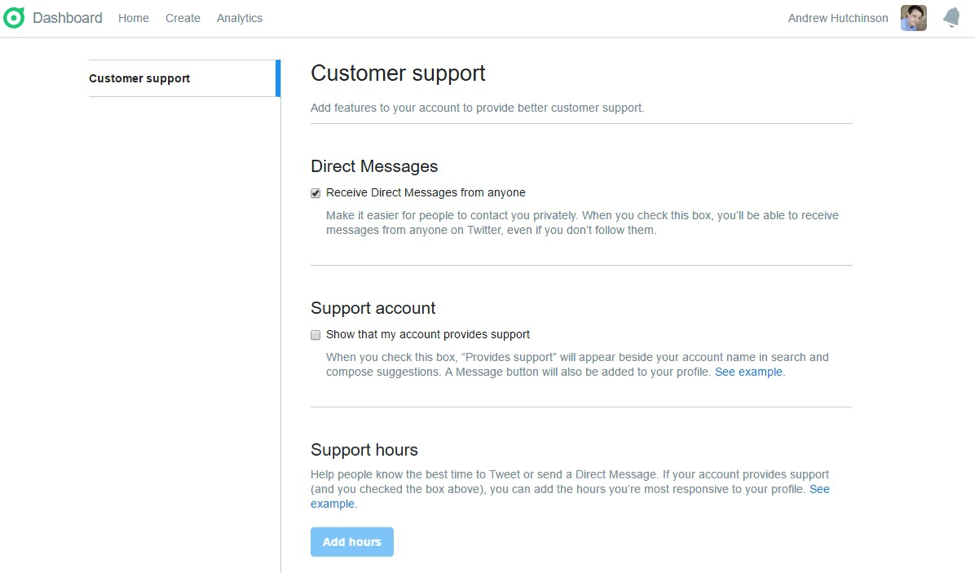The height and width of the screenshot is (573, 975).
Task: Open See example link under Support account
Action: pyautogui.click(x=749, y=372)
